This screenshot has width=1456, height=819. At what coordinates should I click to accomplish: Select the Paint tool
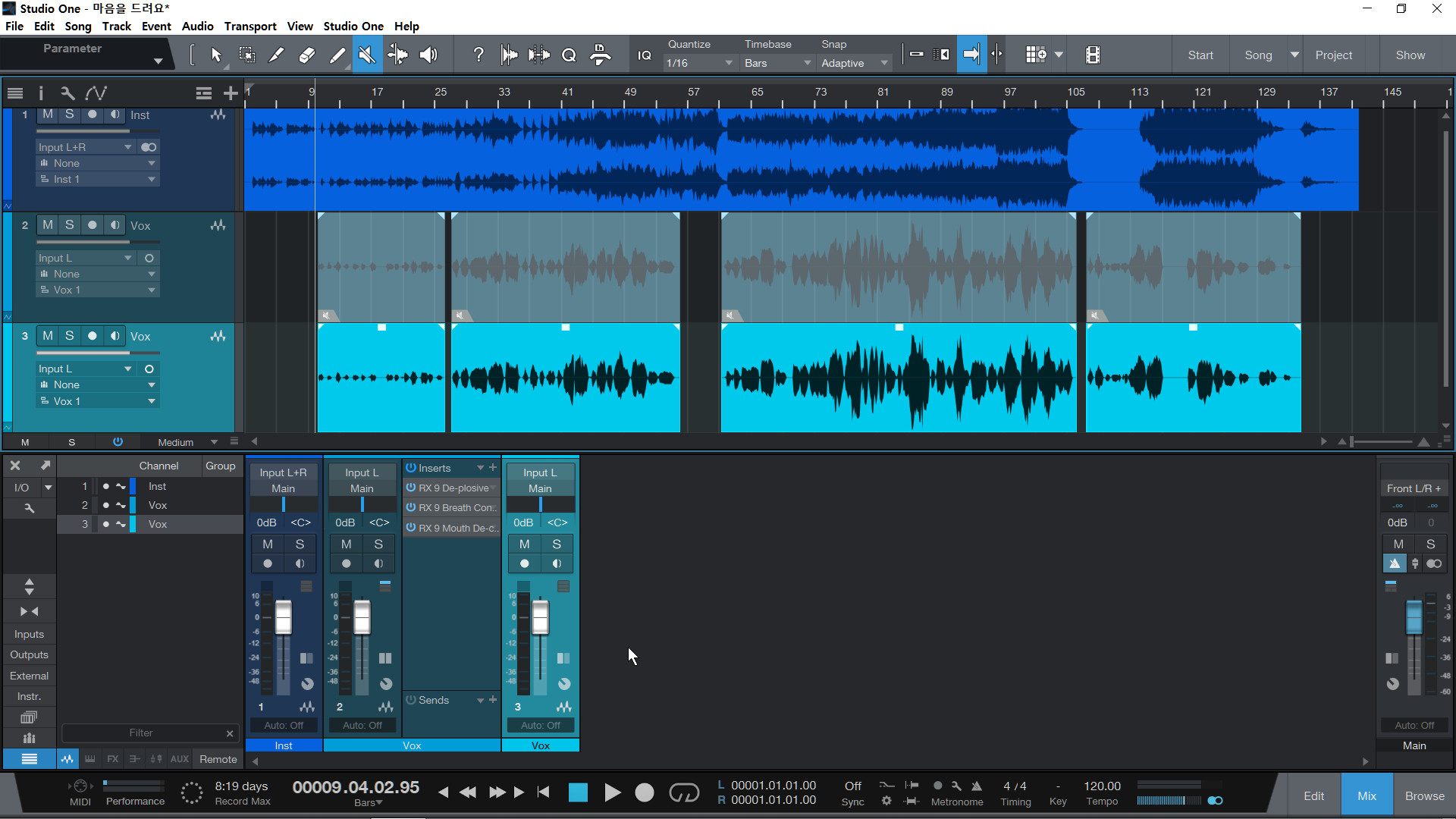point(337,55)
